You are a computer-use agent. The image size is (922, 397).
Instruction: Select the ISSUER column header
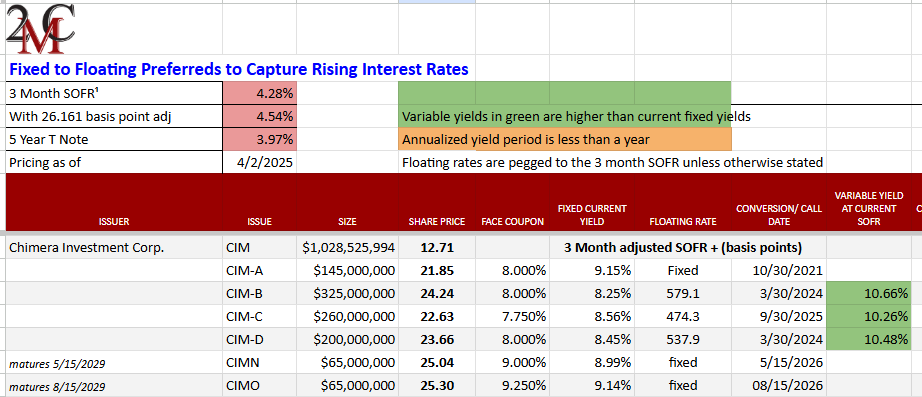[x=114, y=222]
